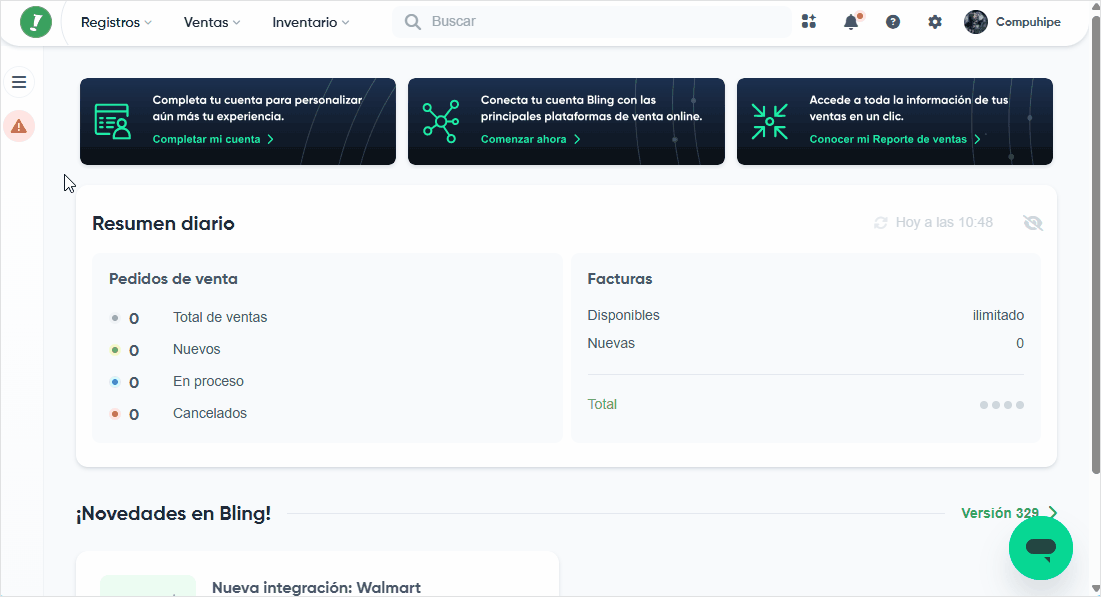Expand the Registros dropdown menu
Viewport: 1101px width, 597px height.
click(116, 22)
